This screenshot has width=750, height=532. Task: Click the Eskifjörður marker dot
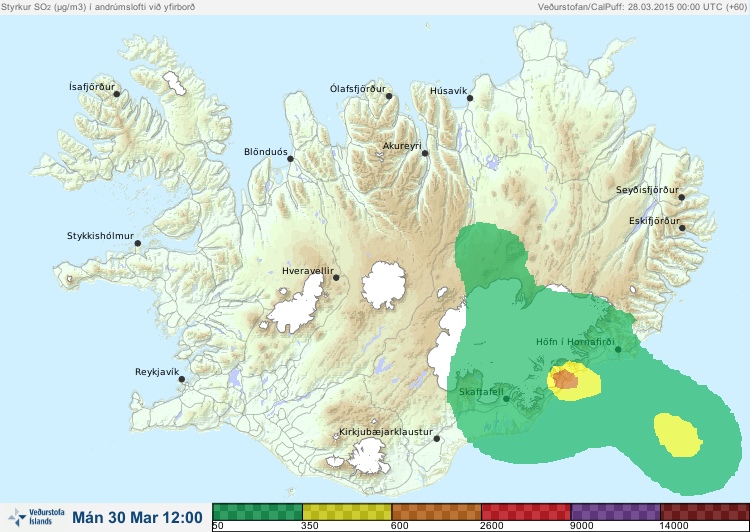click(x=682, y=228)
